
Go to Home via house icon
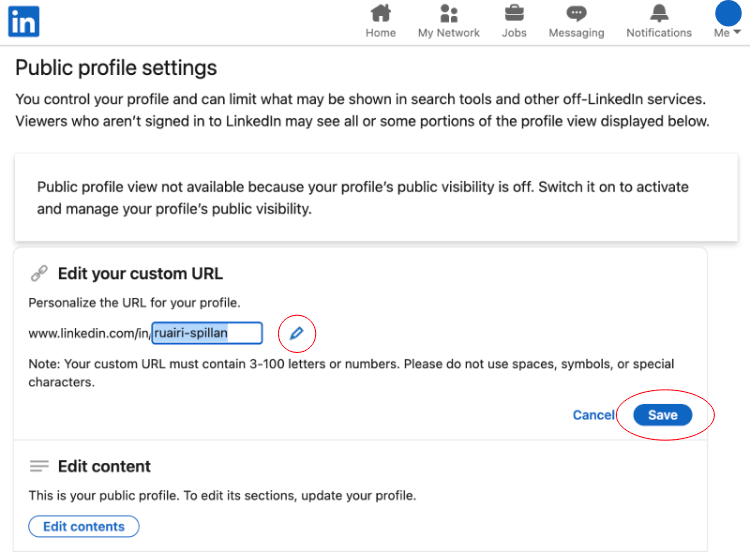(381, 13)
